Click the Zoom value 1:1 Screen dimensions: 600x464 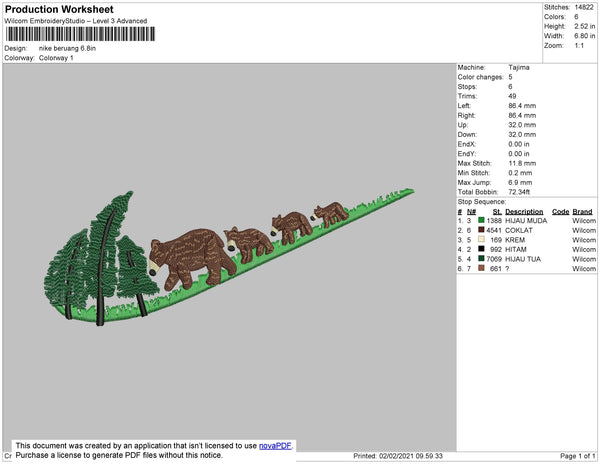pyautogui.click(x=579, y=46)
